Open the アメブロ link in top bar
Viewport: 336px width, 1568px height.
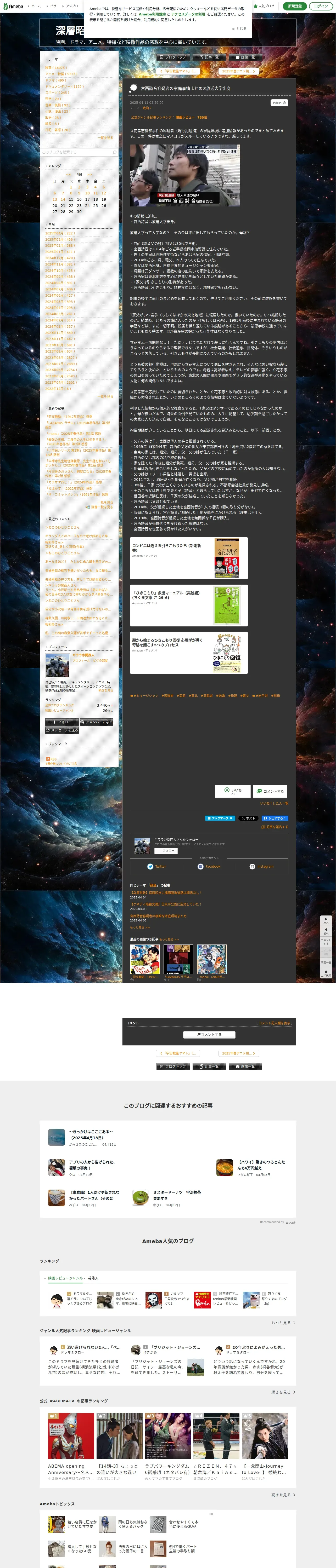coord(72,6)
